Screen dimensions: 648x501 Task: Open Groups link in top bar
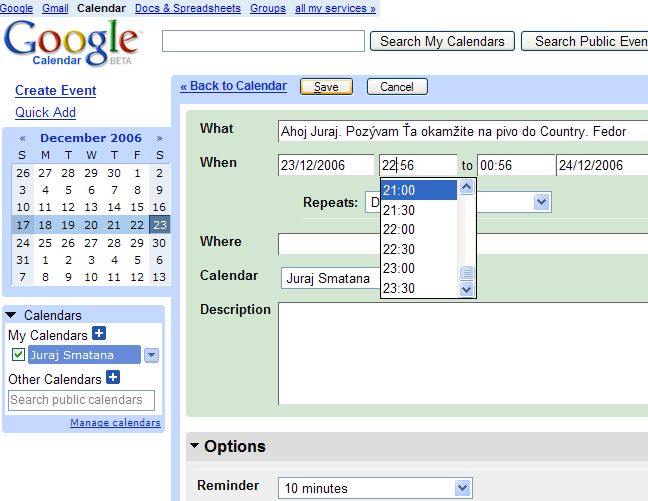click(268, 8)
